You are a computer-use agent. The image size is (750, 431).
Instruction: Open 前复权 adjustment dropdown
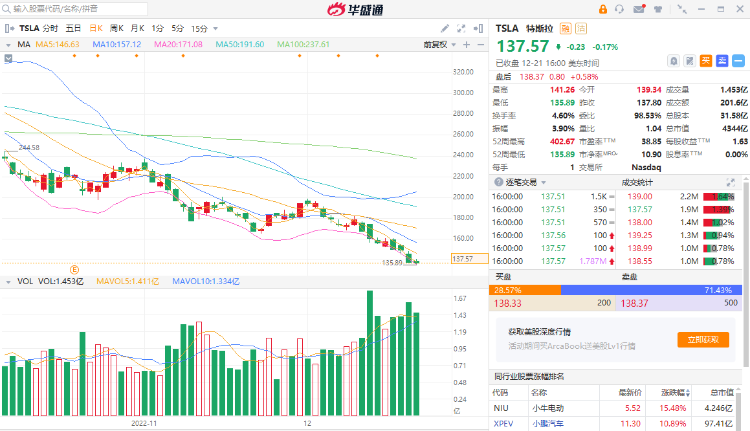pos(440,44)
